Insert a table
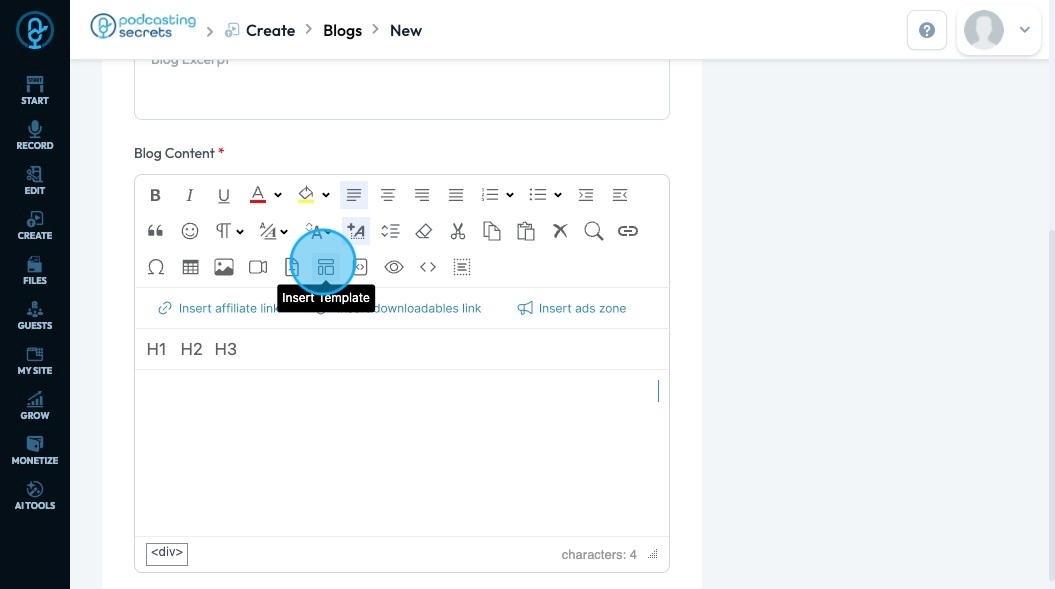 tap(190, 267)
